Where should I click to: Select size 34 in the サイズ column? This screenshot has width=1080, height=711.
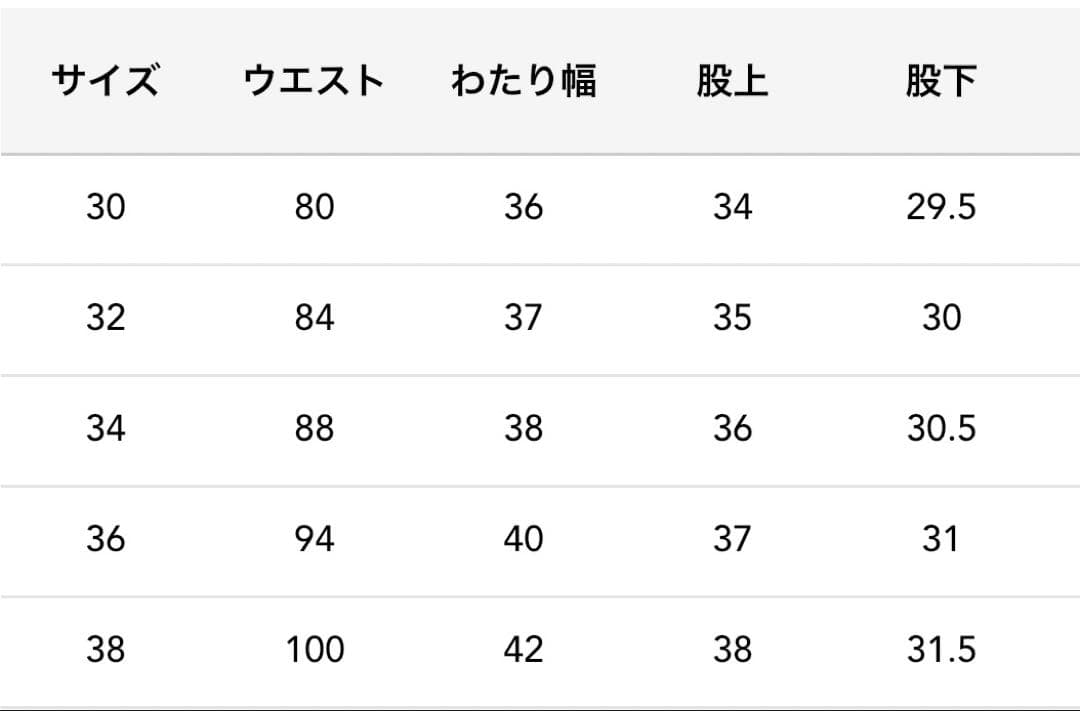pos(105,429)
